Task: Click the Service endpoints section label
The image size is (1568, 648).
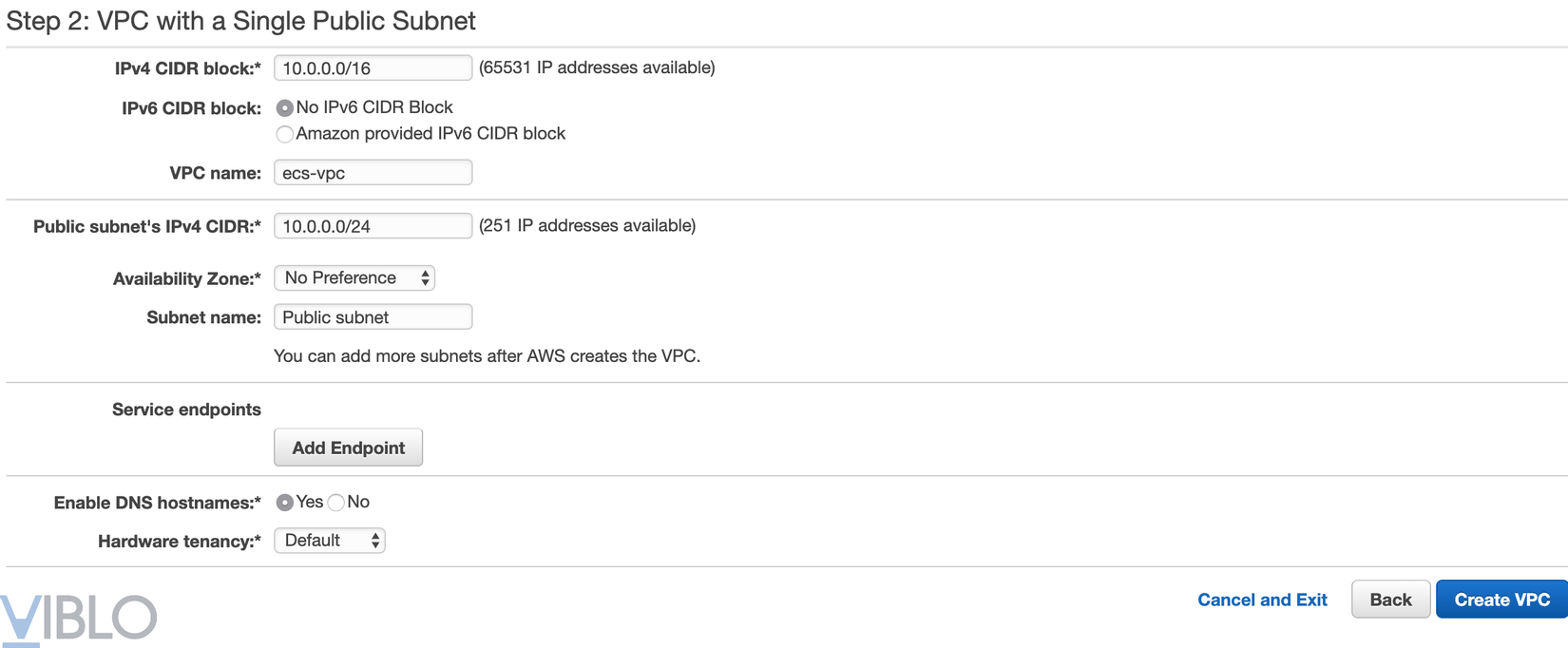Action: [x=186, y=410]
